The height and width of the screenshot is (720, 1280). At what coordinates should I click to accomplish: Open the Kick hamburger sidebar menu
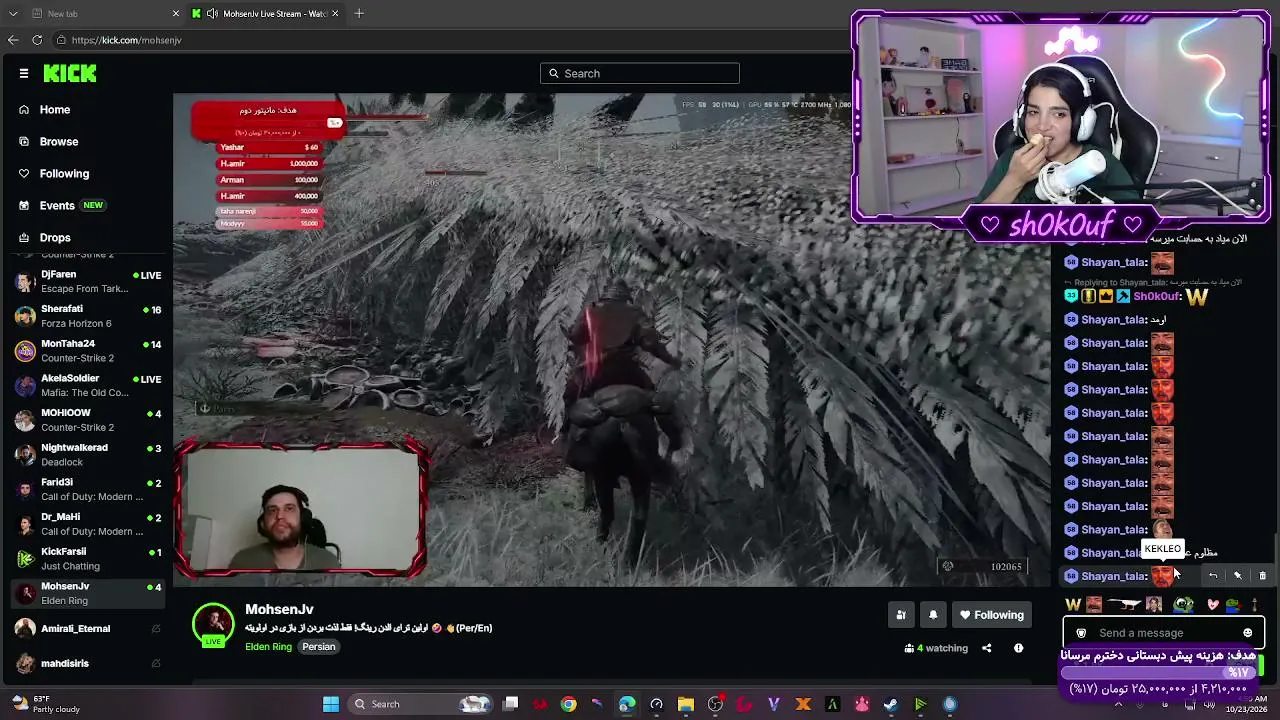(24, 73)
